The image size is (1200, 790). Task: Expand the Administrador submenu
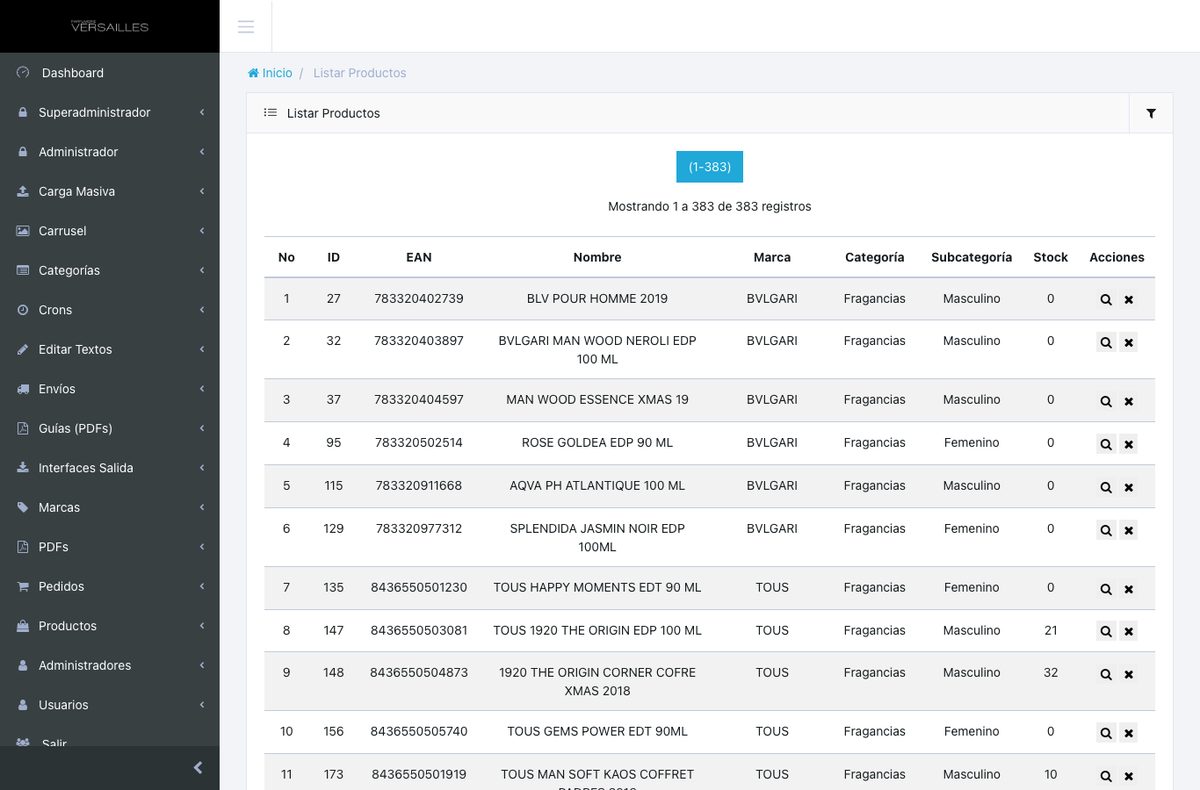click(x=110, y=152)
